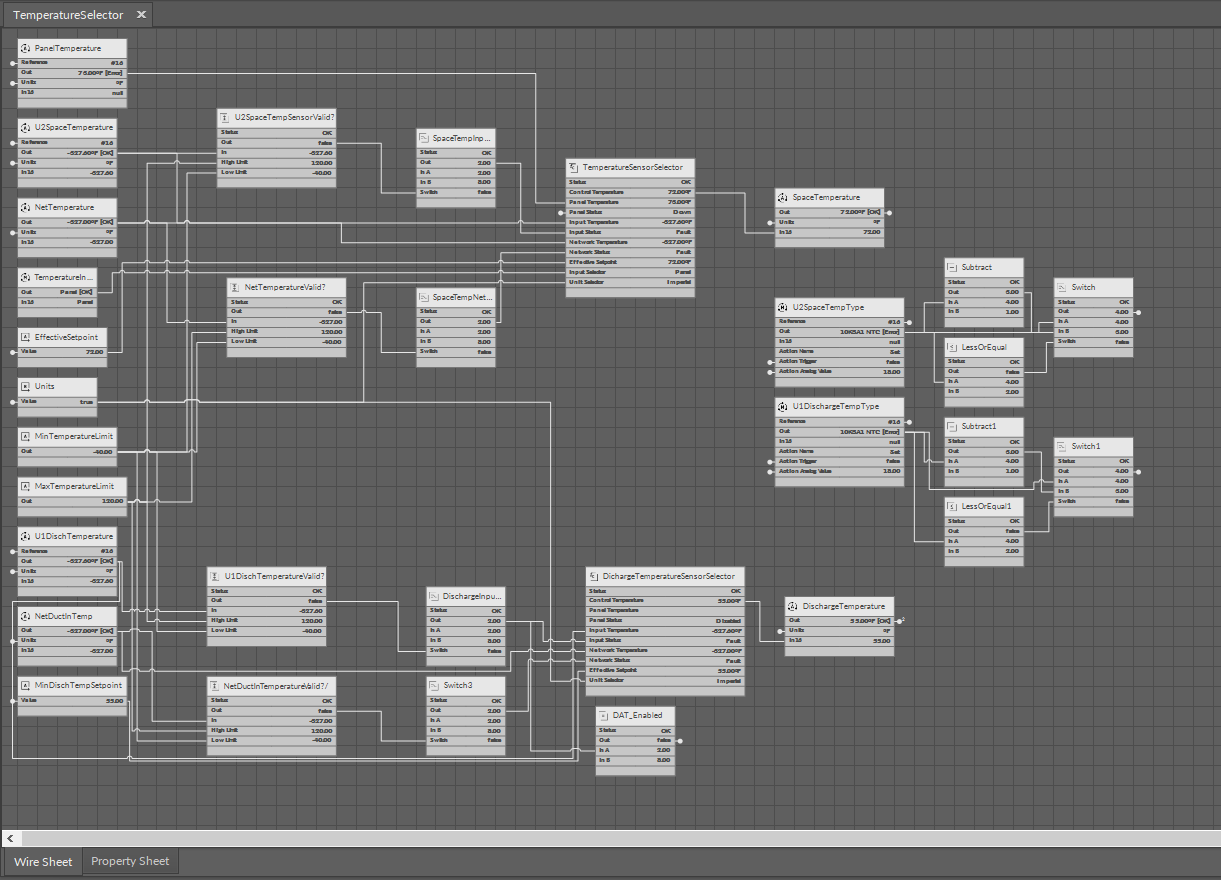
Task: Click the left horizontal scroll arrow
Action: (8, 840)
